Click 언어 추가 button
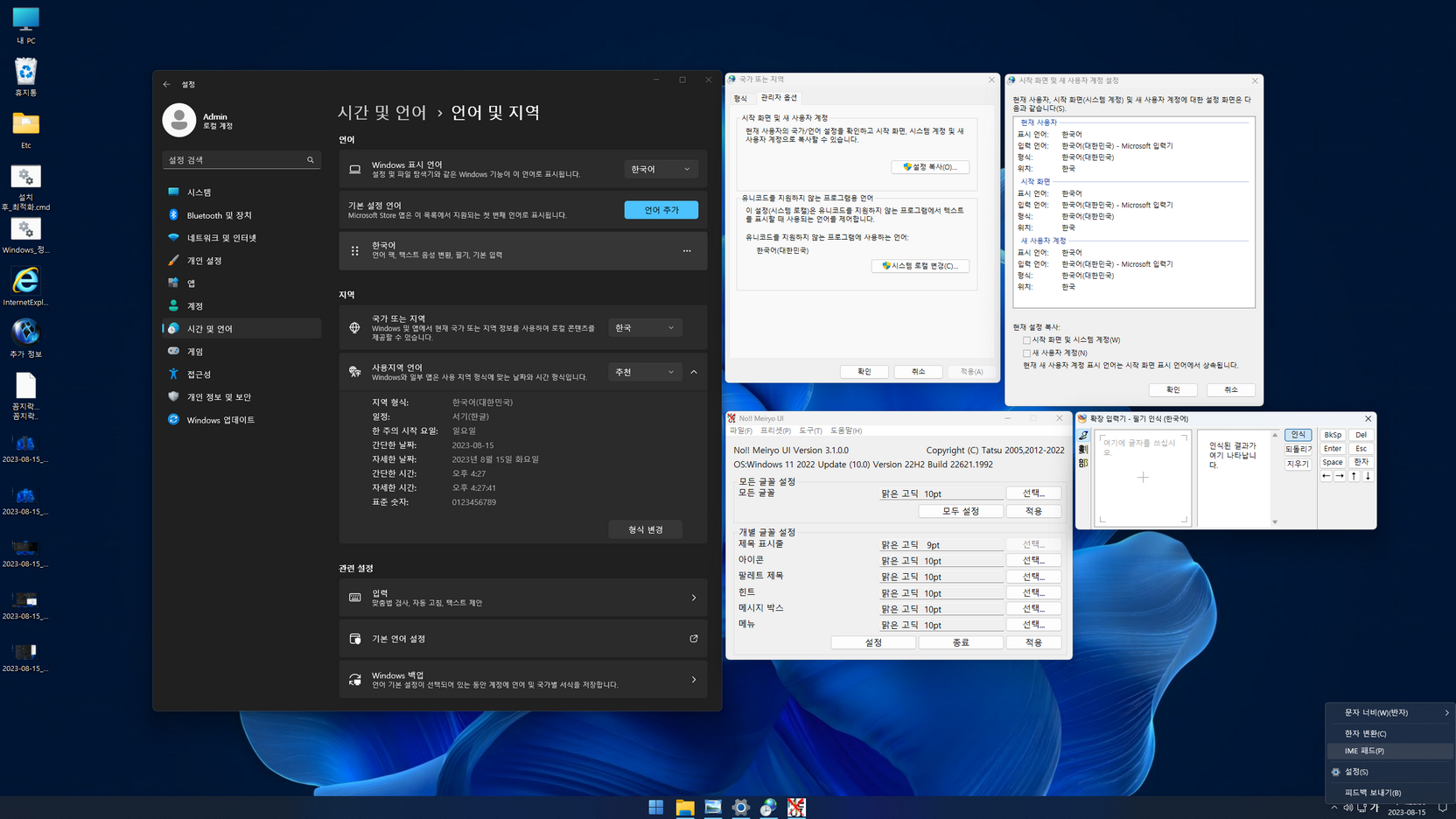The width and height of the screenshot is (1456, 819). pos(661,210)
